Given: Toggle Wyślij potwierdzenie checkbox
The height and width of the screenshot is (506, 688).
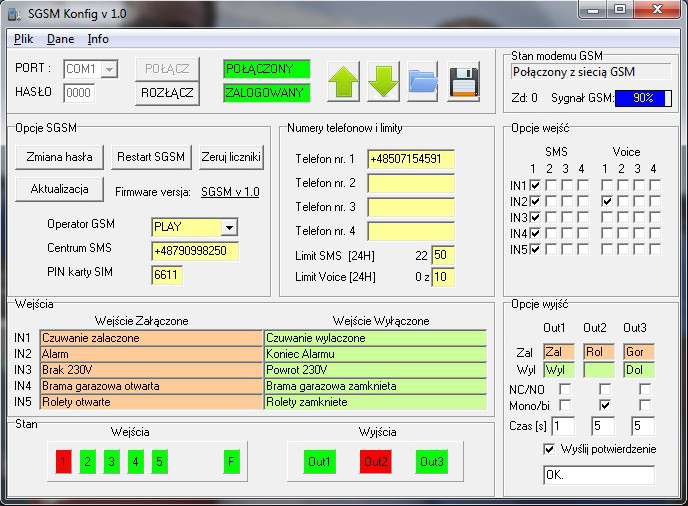Looking at the screenshot, I should point(549,449).
